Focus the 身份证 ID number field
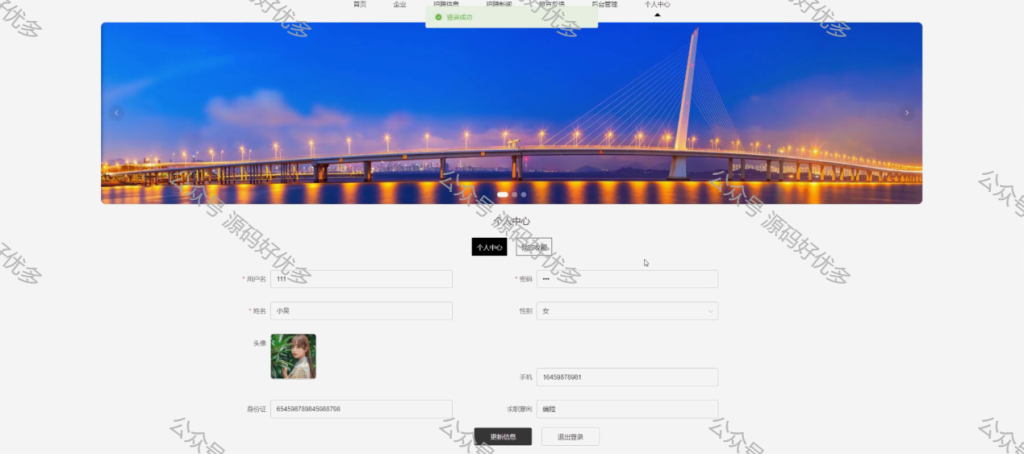1024x454 pixels. [x=361, y=409]
